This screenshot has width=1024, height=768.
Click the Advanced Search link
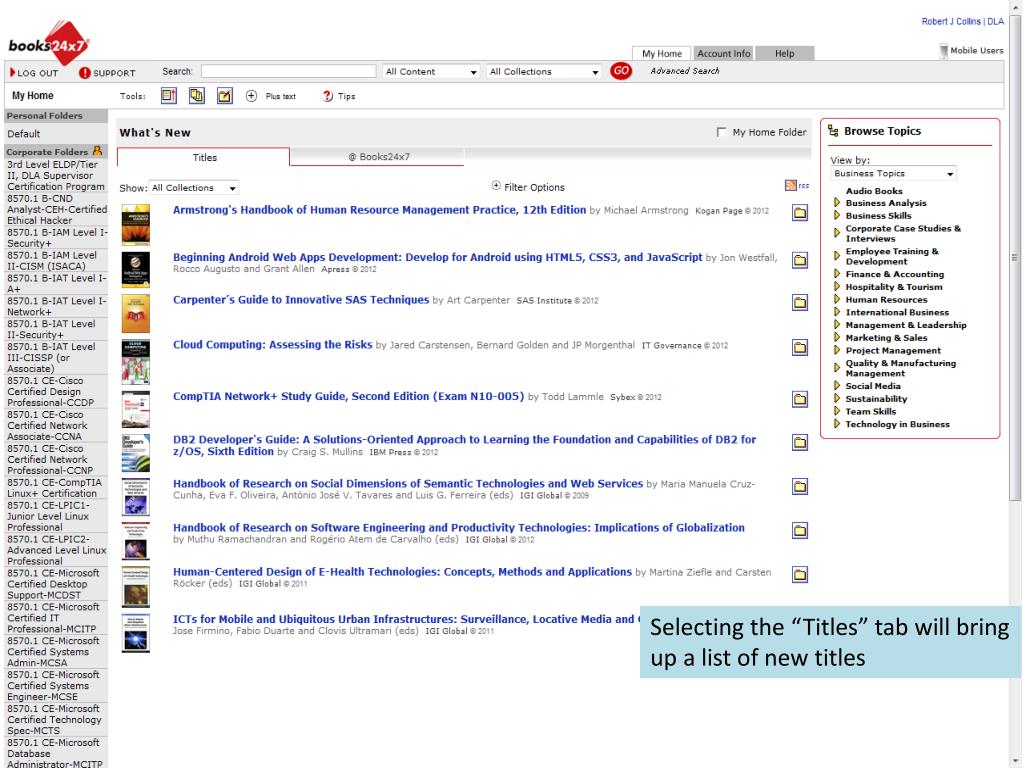pyautogui.click(x=684, y=71)
